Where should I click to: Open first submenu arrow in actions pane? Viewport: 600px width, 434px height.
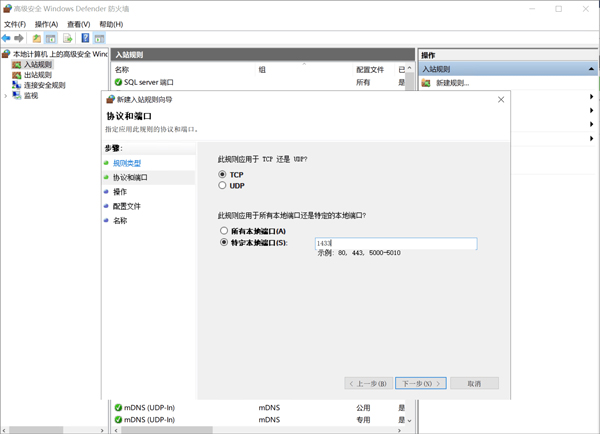tap(591, 97)
